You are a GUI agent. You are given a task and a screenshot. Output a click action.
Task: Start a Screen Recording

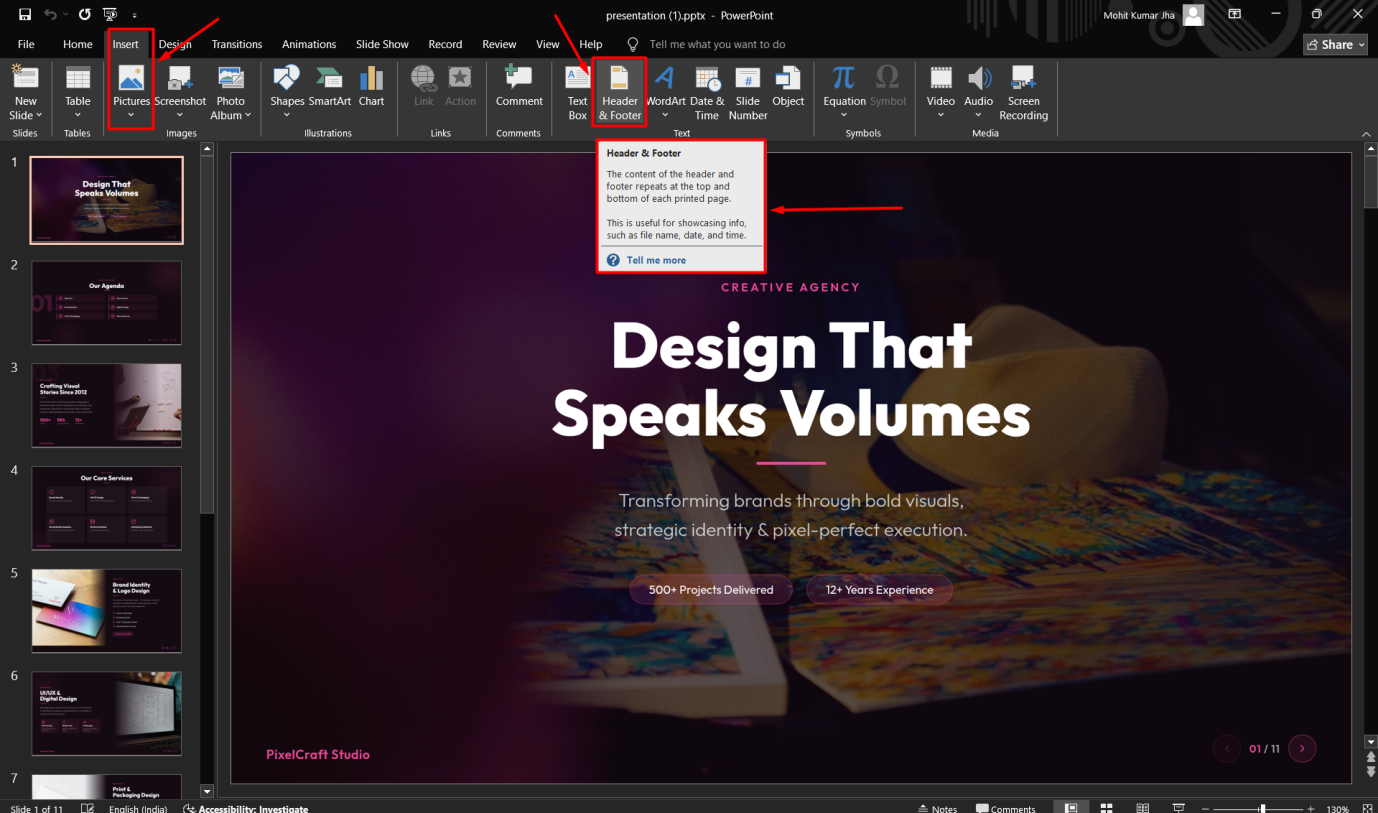(1023, 92)
